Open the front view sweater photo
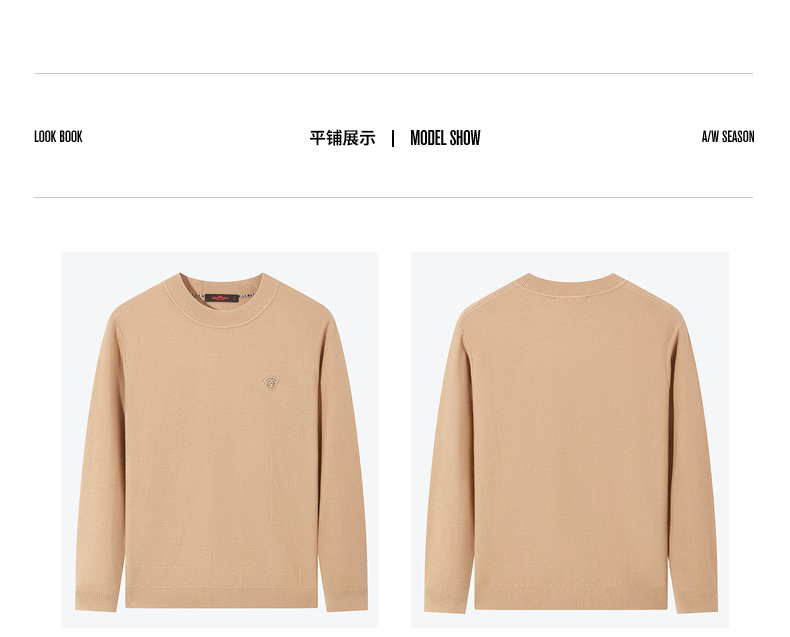 pyautogui.click(x=220, y=440)
